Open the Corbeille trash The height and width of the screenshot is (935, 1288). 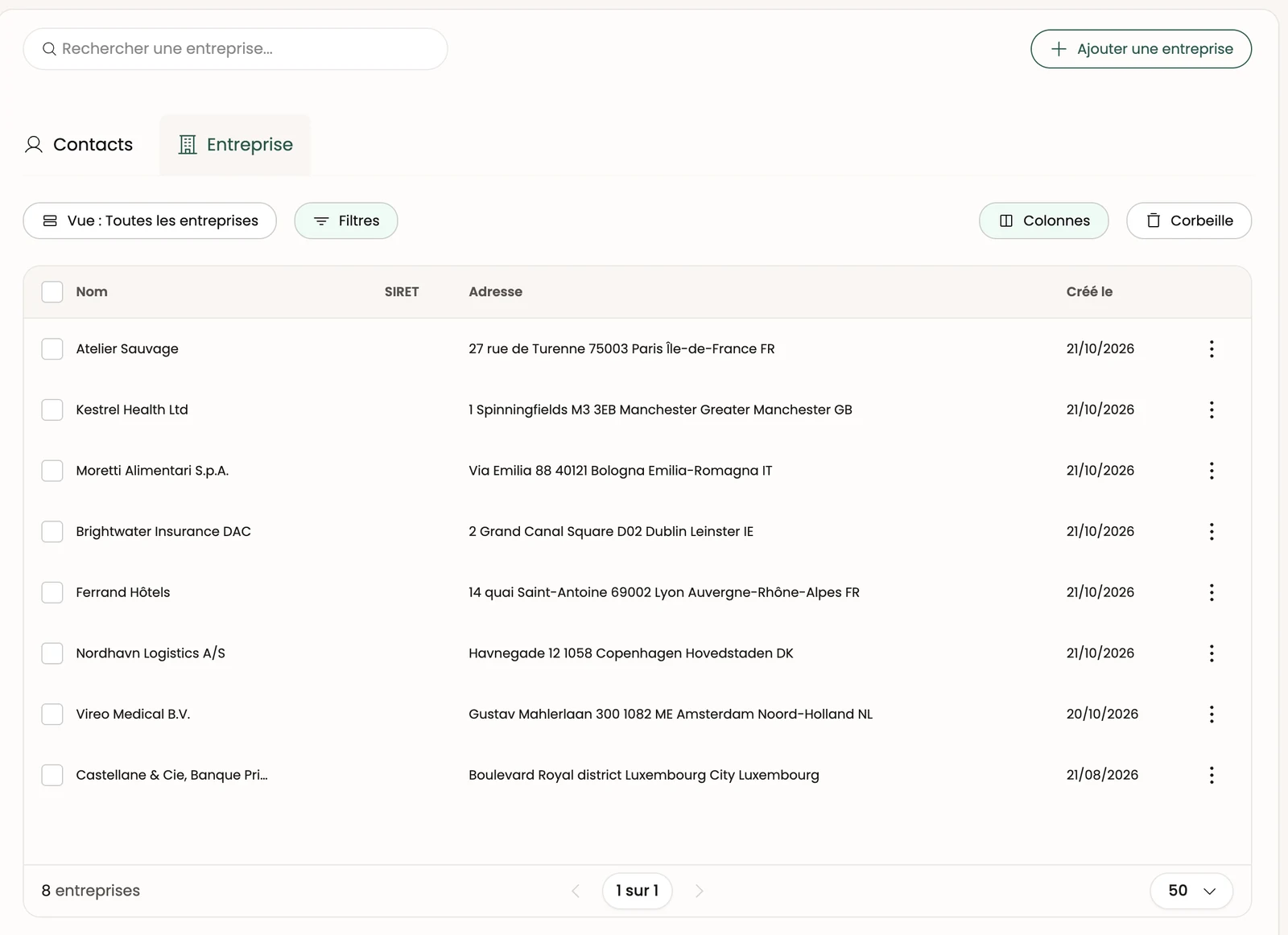tap(1189, 220)
